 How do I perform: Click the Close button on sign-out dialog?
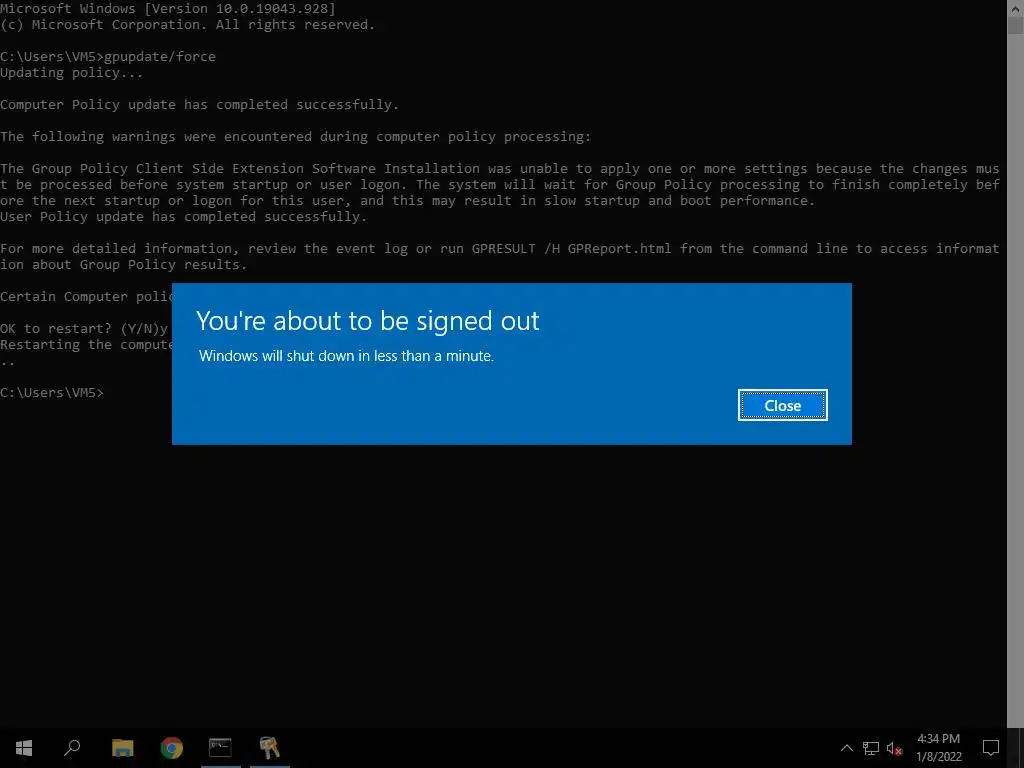(x=782, y=406)
